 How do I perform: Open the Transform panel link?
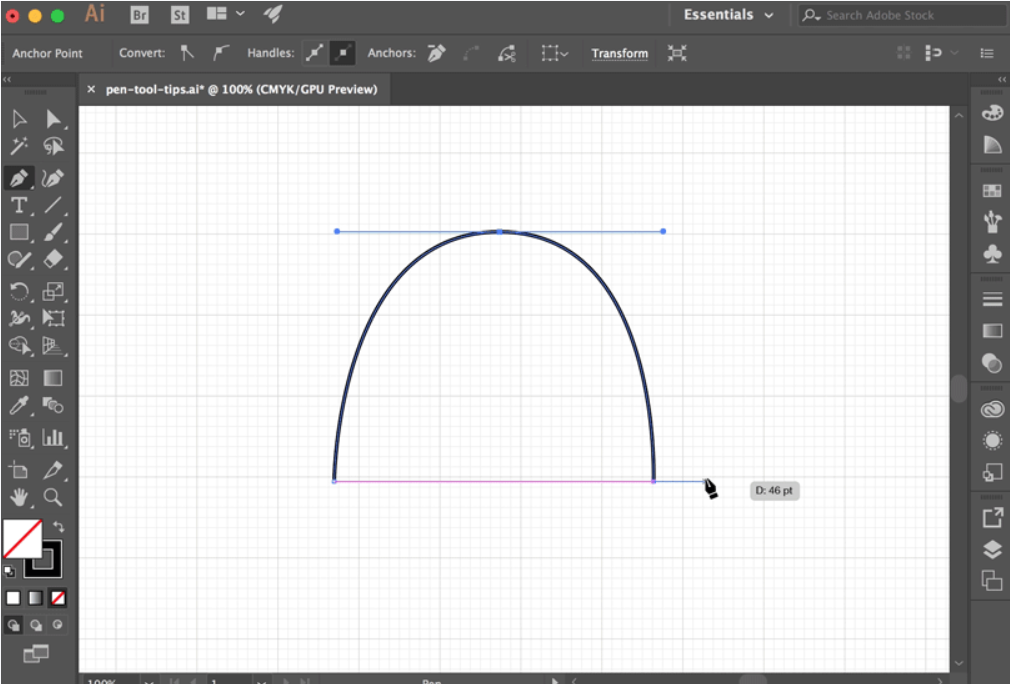pyautogui.click(x=619, y=54)
